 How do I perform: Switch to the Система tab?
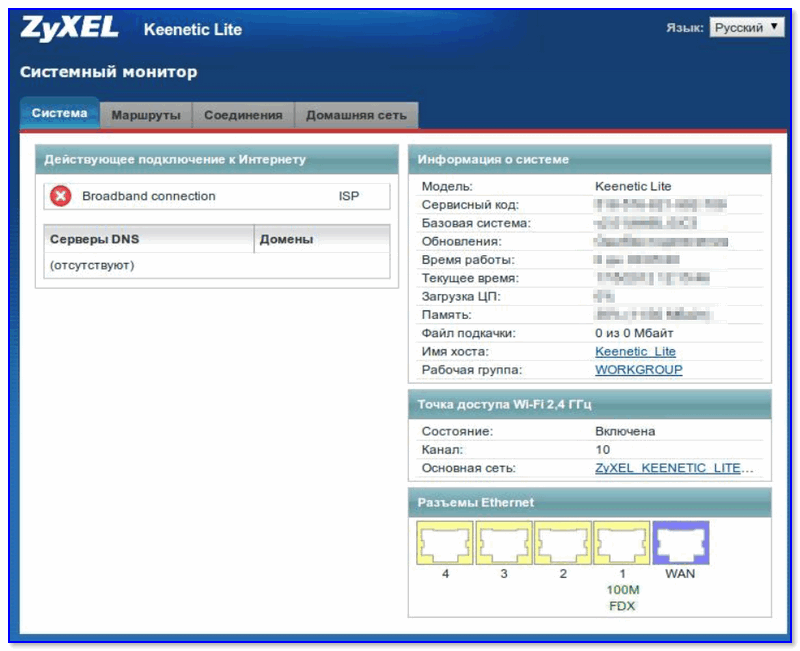[x=59, y=113]
